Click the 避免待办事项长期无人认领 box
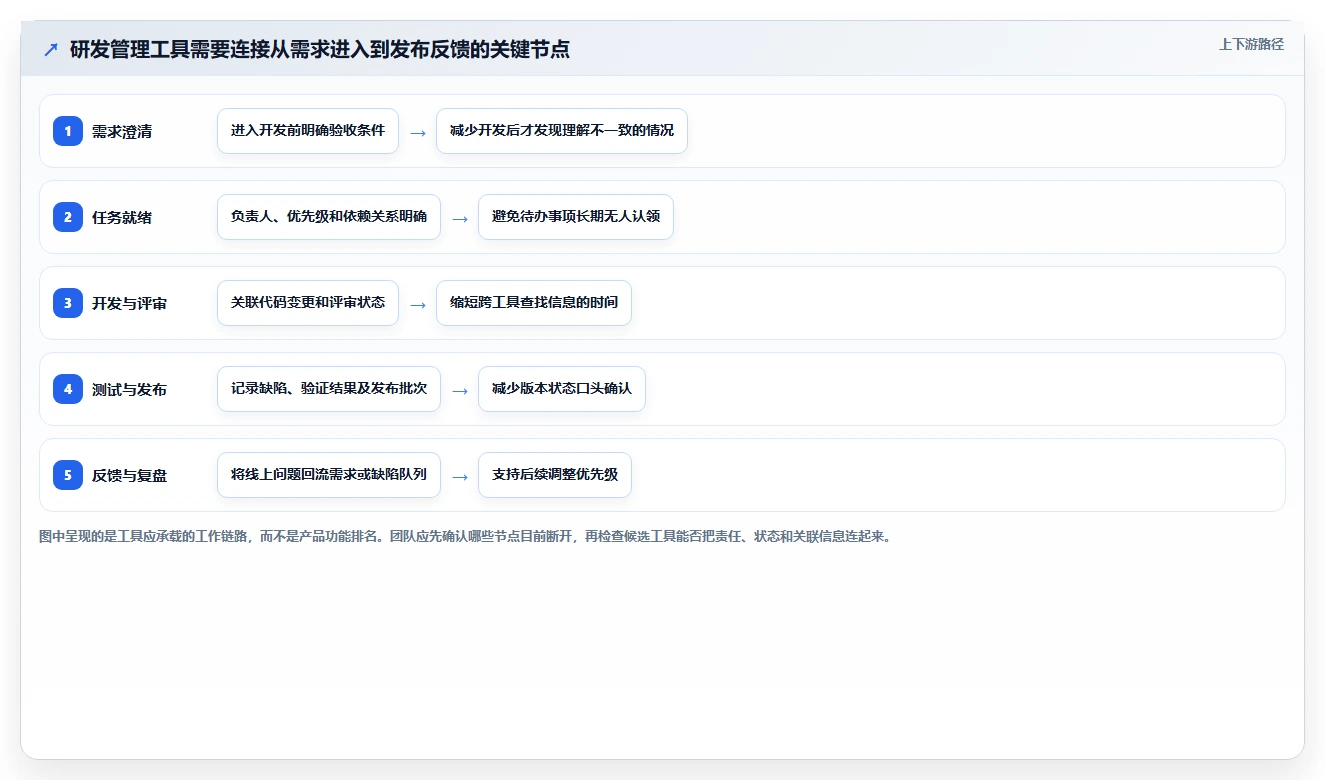Screen dimensions: 1325x780 click(x=576, y=217)
